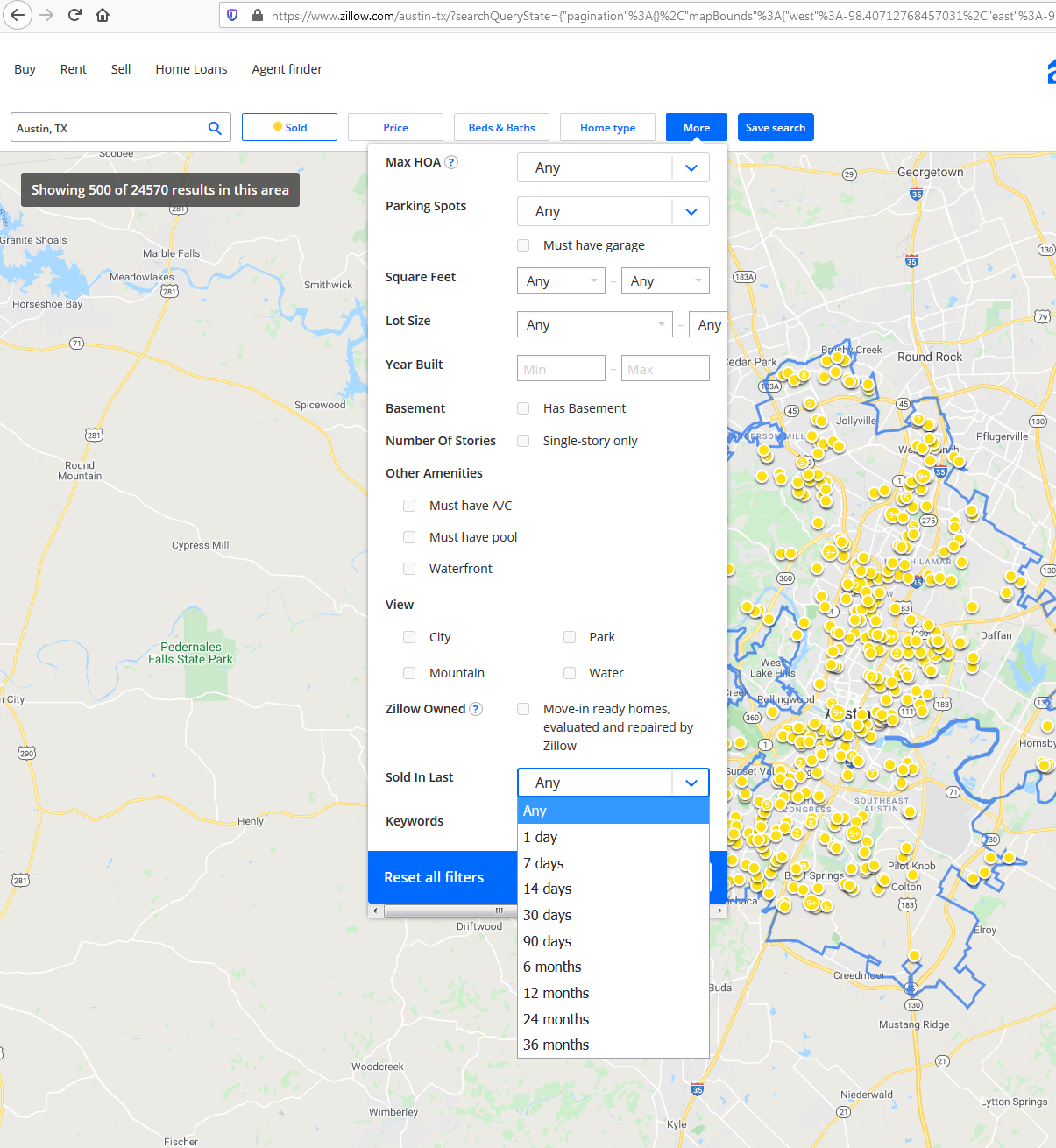Image resolution: width=1056 pixels, height=1148 pixels.
Task: Open the Sell navigation link
Action: 121,69
